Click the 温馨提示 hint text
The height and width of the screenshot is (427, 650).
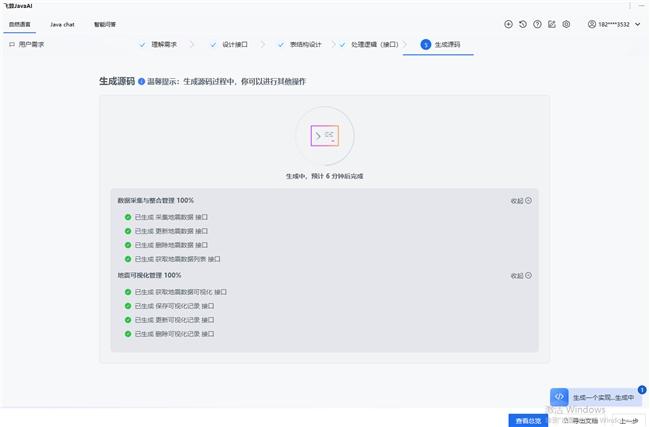pyautogui.click(x=227, y=82)
